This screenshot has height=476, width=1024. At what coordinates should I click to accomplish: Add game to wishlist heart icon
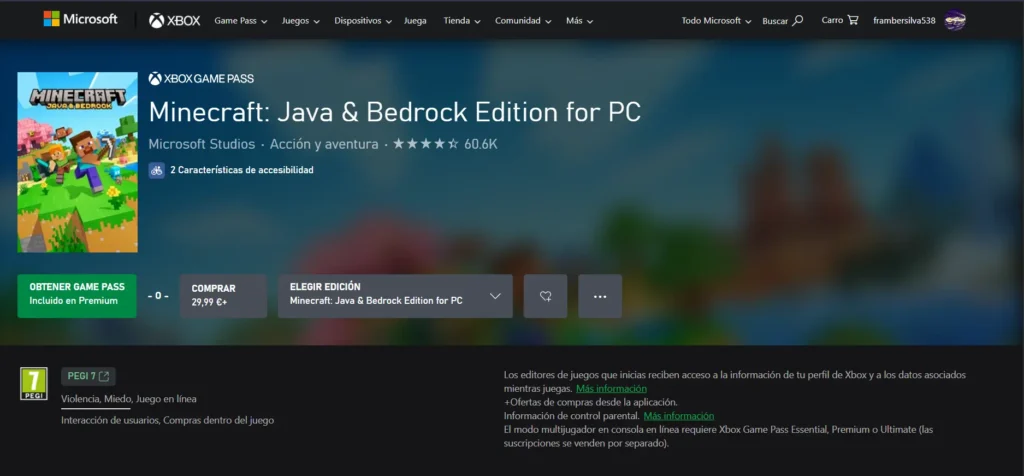click(545, 296)
